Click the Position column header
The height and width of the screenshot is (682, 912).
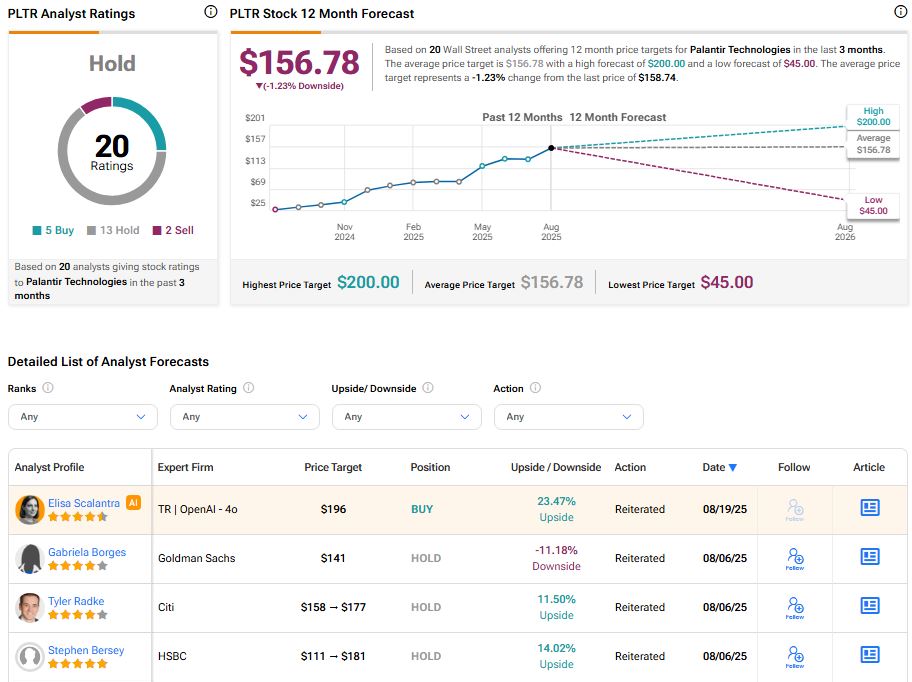[430, 467]
